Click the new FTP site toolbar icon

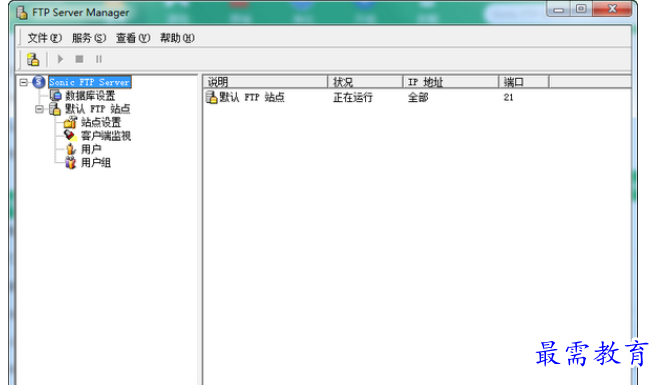point(33,59)
